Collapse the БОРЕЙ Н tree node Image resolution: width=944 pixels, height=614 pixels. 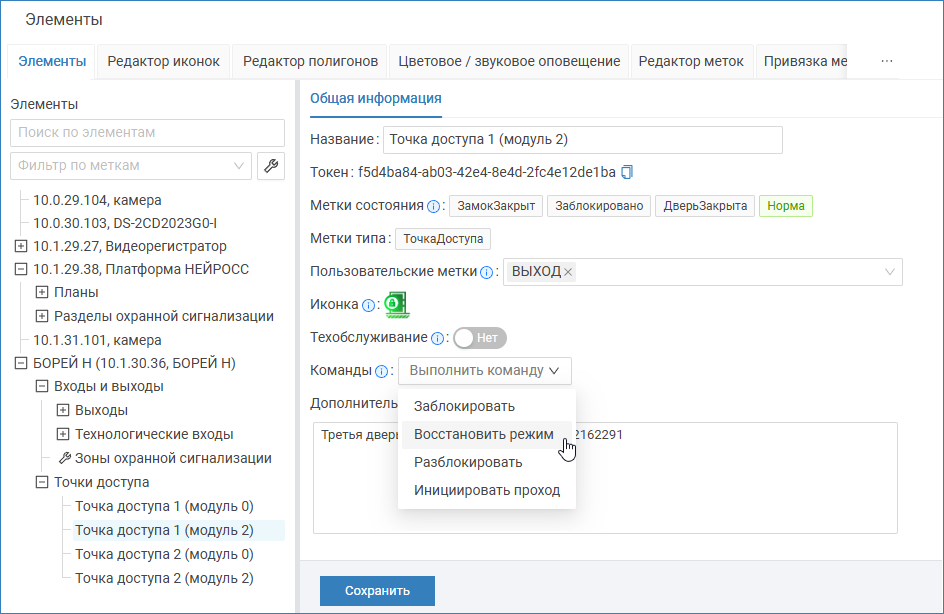(21, 363)
